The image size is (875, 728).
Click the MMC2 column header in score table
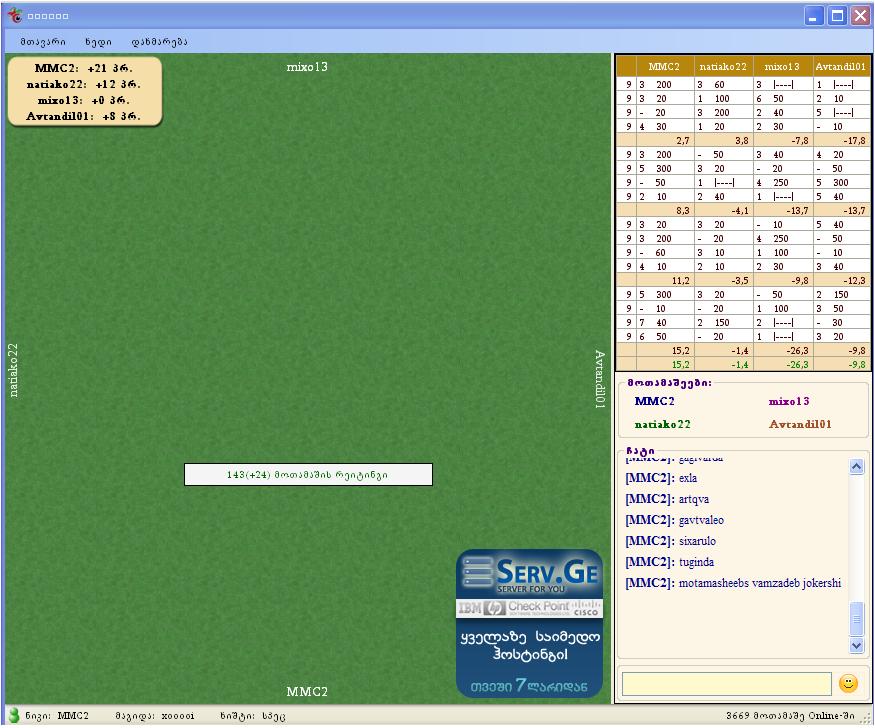(665, 66)
